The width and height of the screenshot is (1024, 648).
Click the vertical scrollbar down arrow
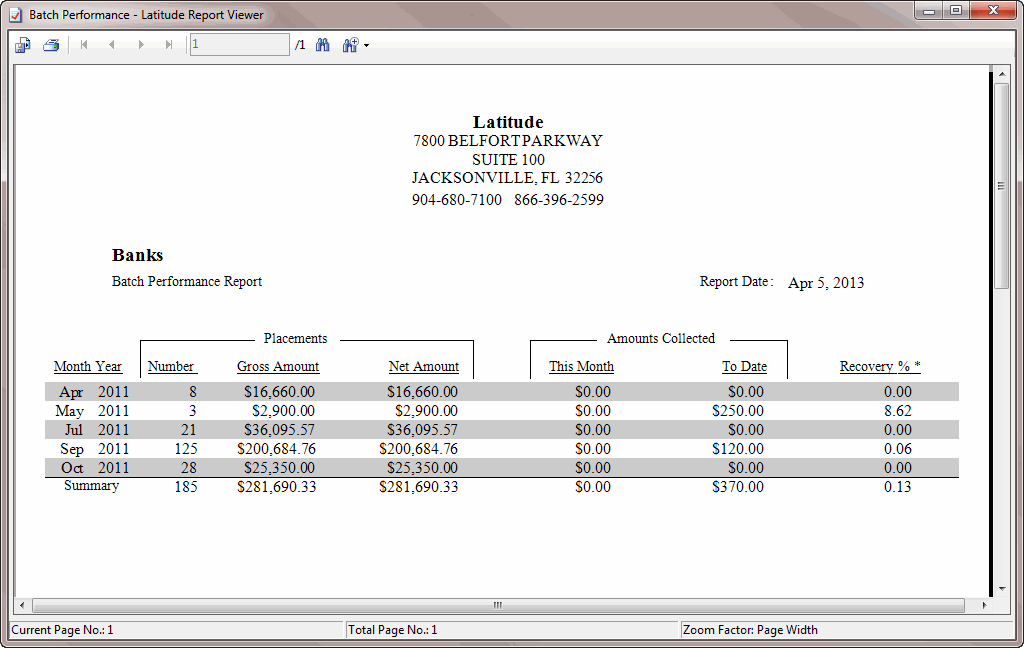[1003, 589]
